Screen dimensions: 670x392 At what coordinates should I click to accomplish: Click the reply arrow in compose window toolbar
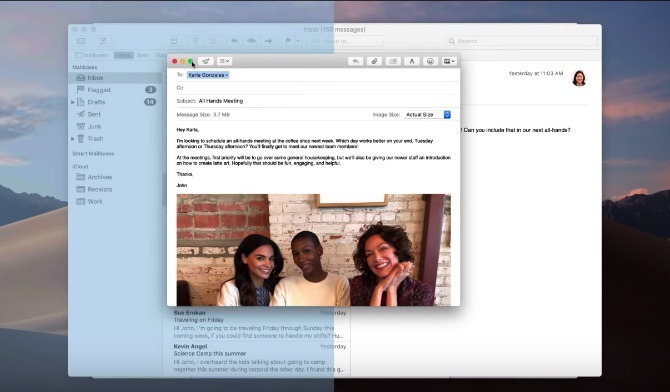click(356, 61)
